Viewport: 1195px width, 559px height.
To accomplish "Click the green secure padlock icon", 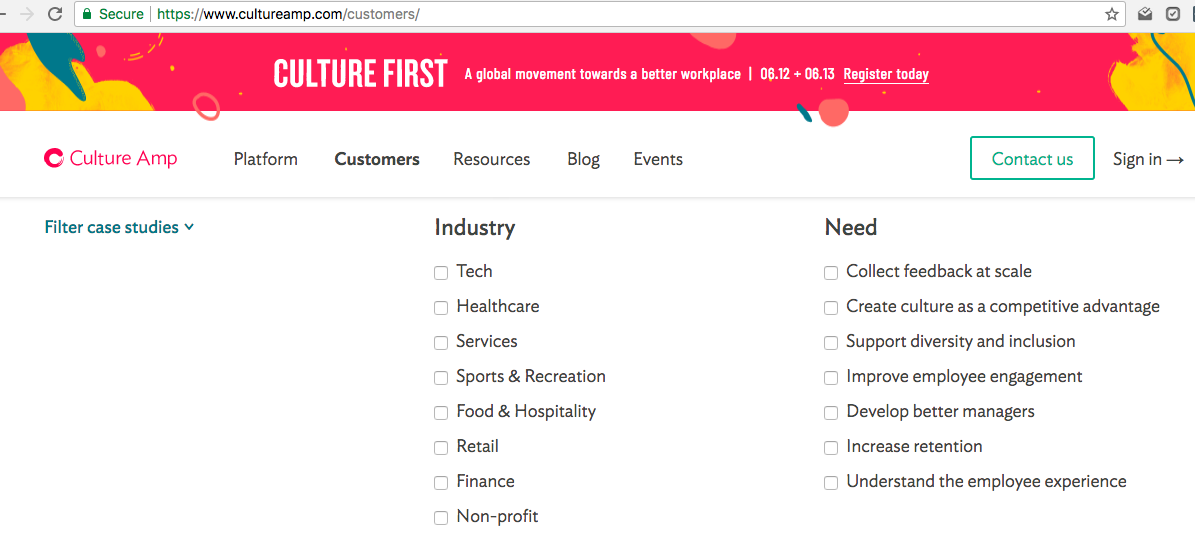I will (x=87, y=14).
